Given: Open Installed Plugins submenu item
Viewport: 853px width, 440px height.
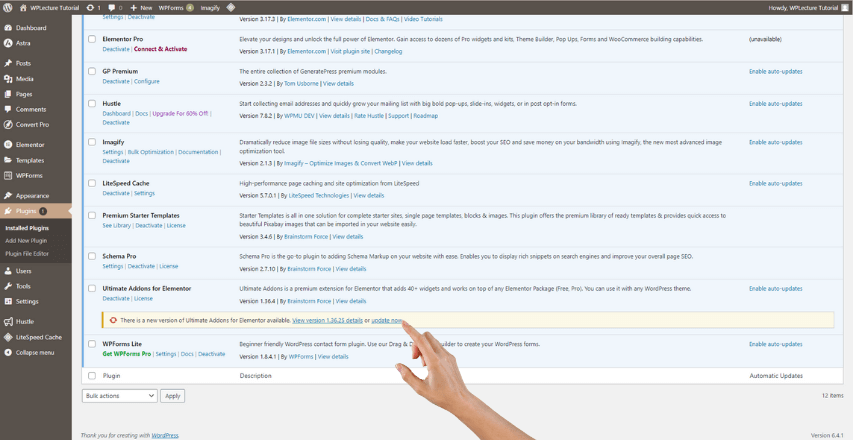Looking at the screenshot, I should coord(27,228).
